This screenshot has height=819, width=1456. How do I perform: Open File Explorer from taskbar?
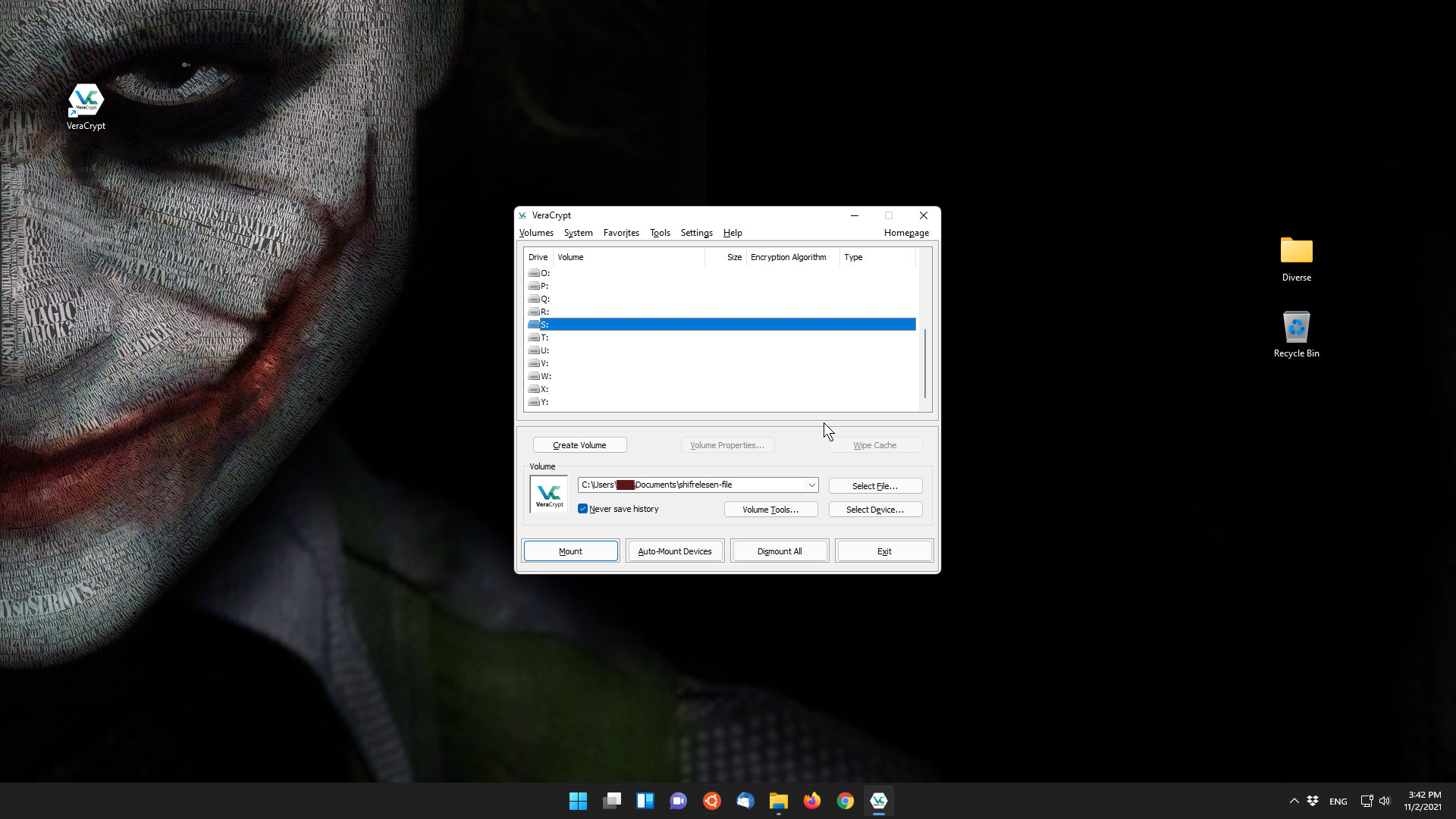click(x=778, y=801)
